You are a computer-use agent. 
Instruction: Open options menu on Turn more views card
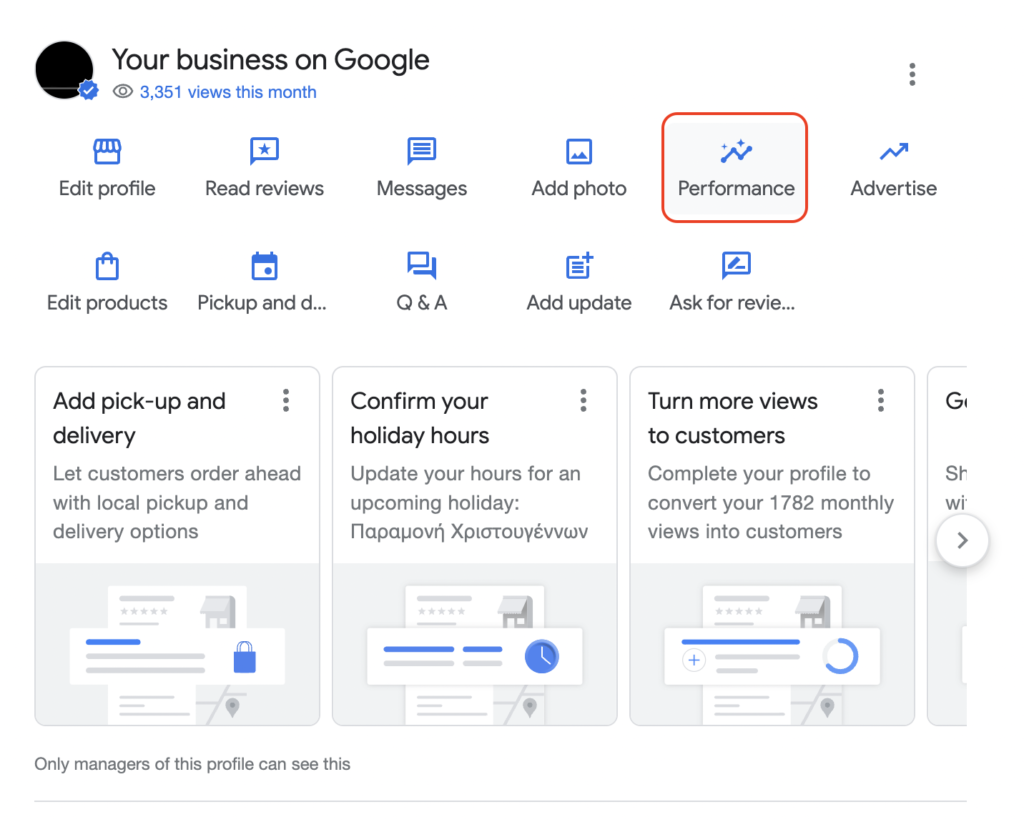(x=880, y=401)
